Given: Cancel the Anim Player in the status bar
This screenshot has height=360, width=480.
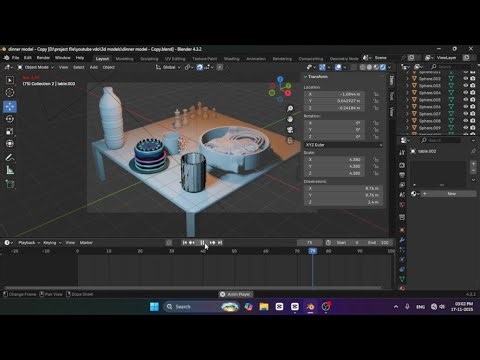Looking at the screenshot, I should [222, 294].
